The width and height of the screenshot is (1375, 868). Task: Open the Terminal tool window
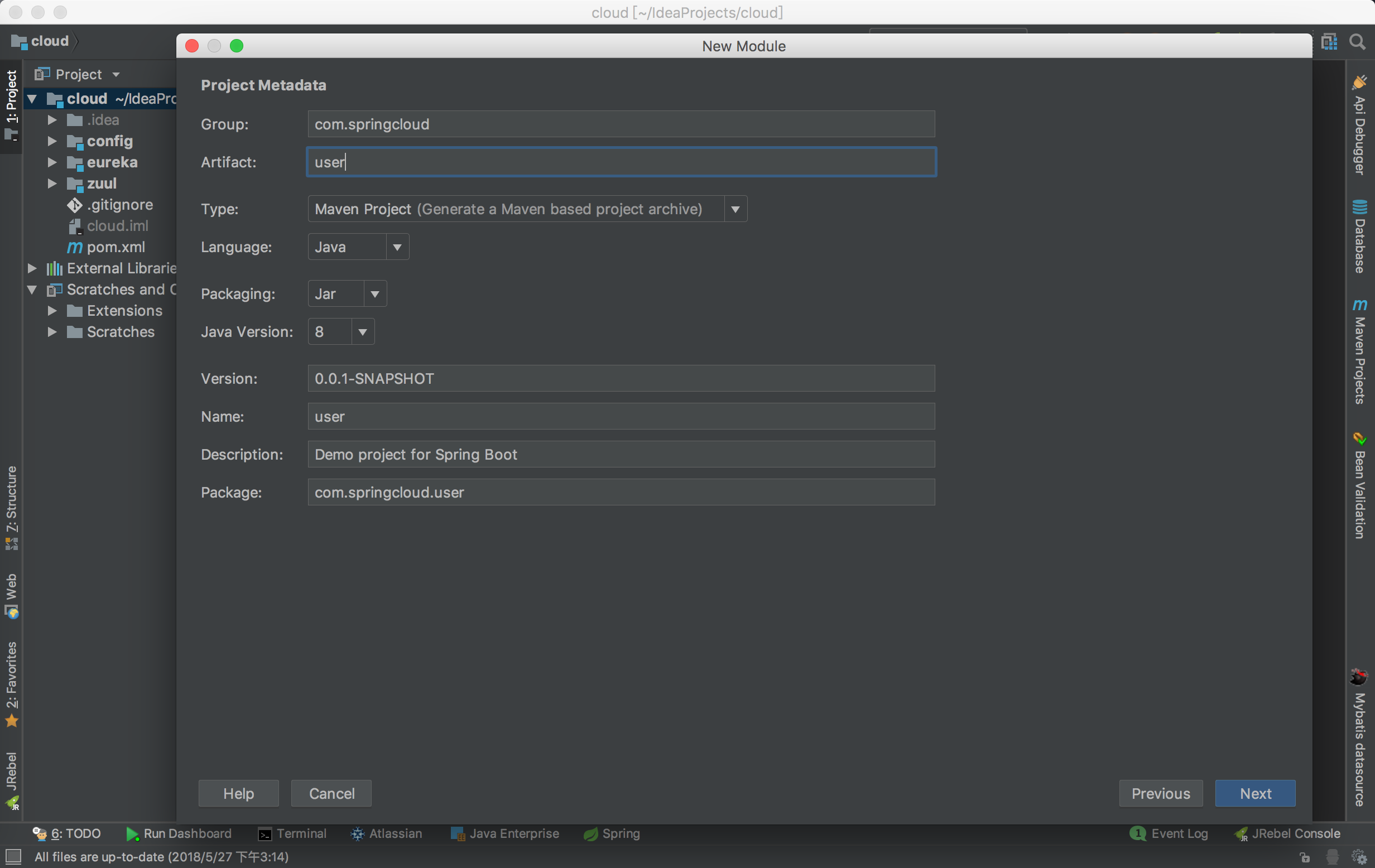pos(292,833)
